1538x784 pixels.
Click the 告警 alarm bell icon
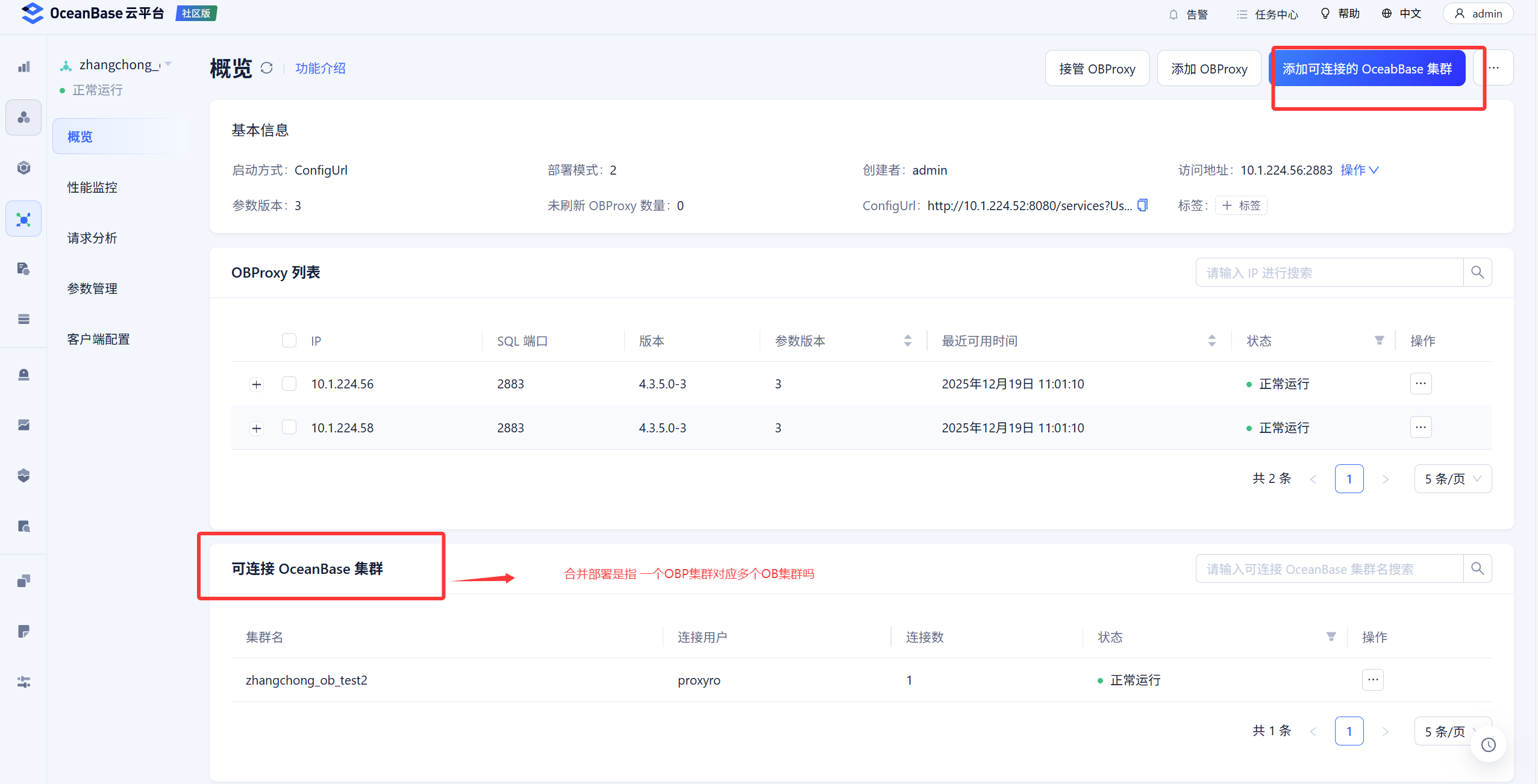click(1173, 14)
